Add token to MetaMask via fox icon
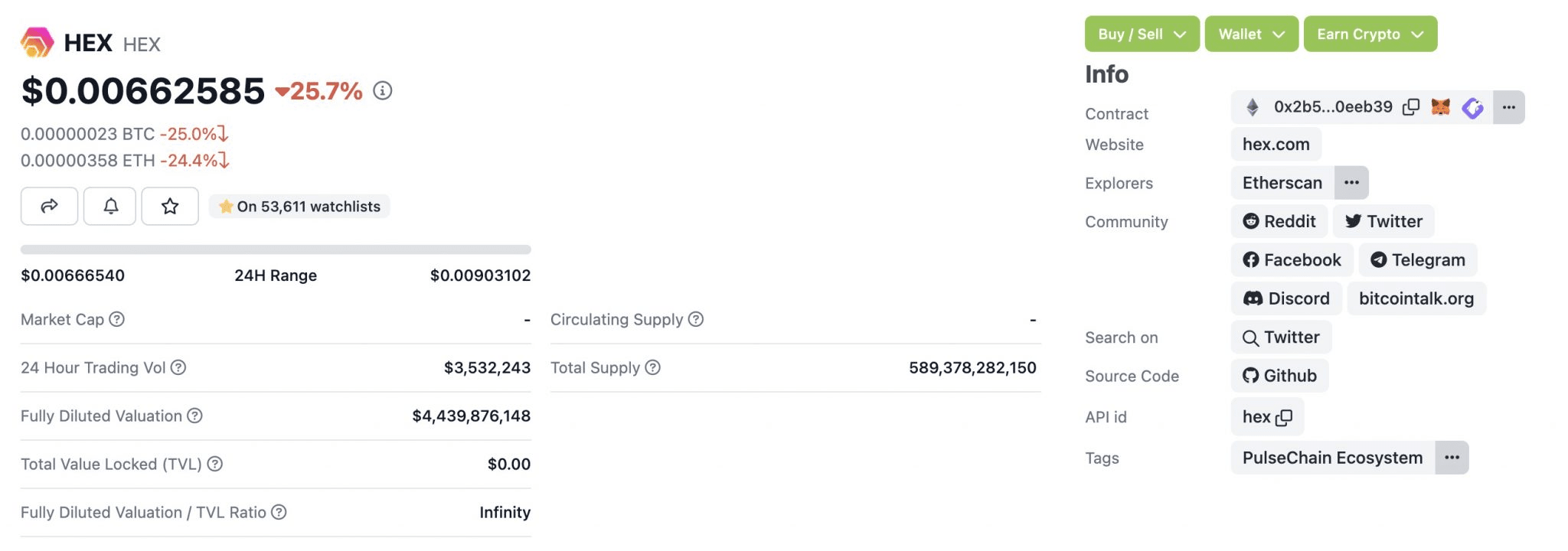The width and height of the screenshot is (1568, 551). pos(1442,107)
